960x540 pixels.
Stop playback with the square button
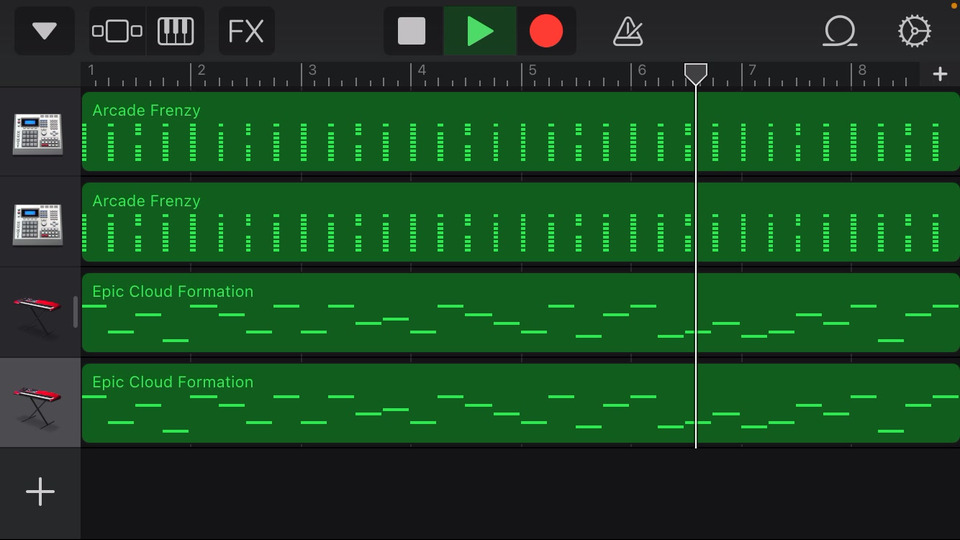[412, 31]
